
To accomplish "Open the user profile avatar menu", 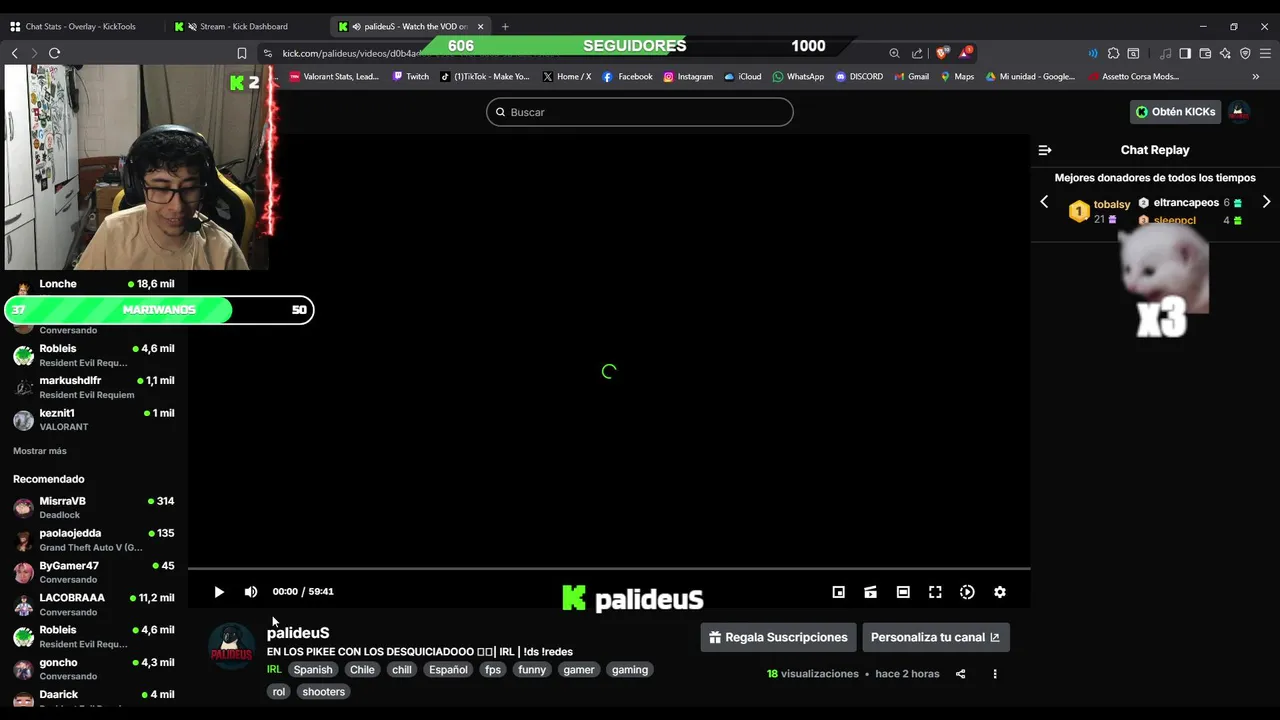I will (1239, 112).
